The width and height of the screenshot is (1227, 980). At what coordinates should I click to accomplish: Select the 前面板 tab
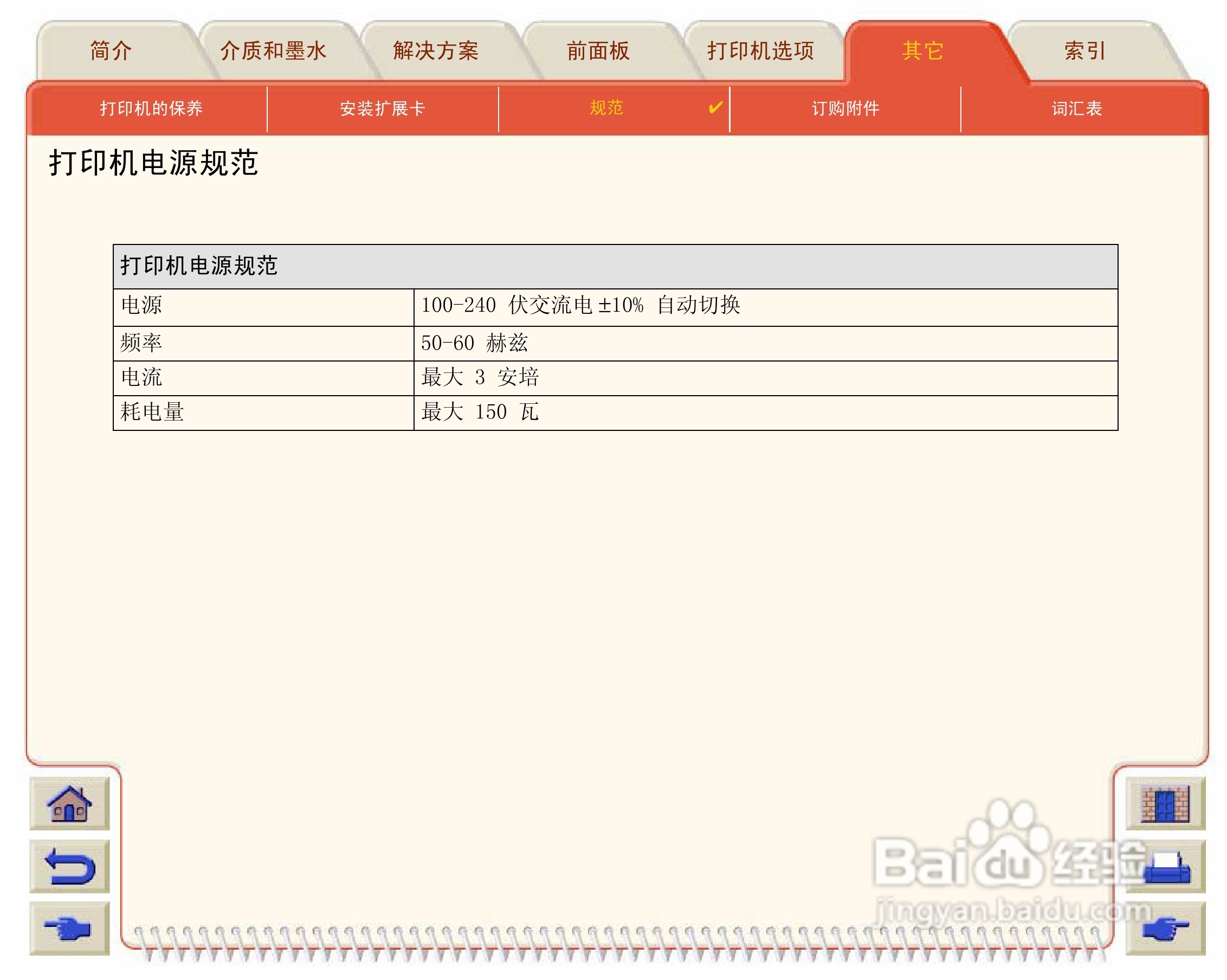tap(598, 51)
